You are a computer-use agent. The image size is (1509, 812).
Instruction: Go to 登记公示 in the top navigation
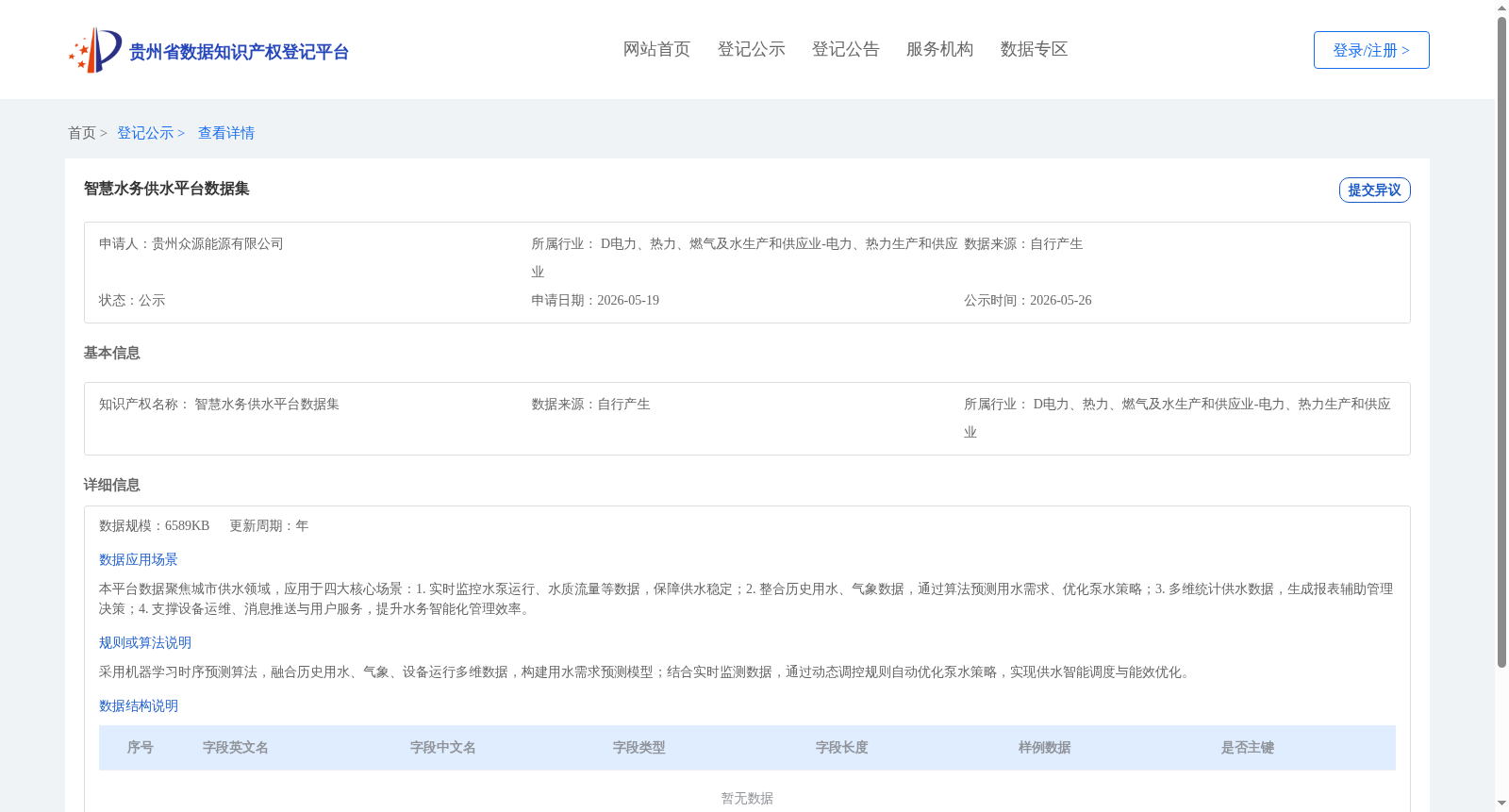(x=751, y=49)
